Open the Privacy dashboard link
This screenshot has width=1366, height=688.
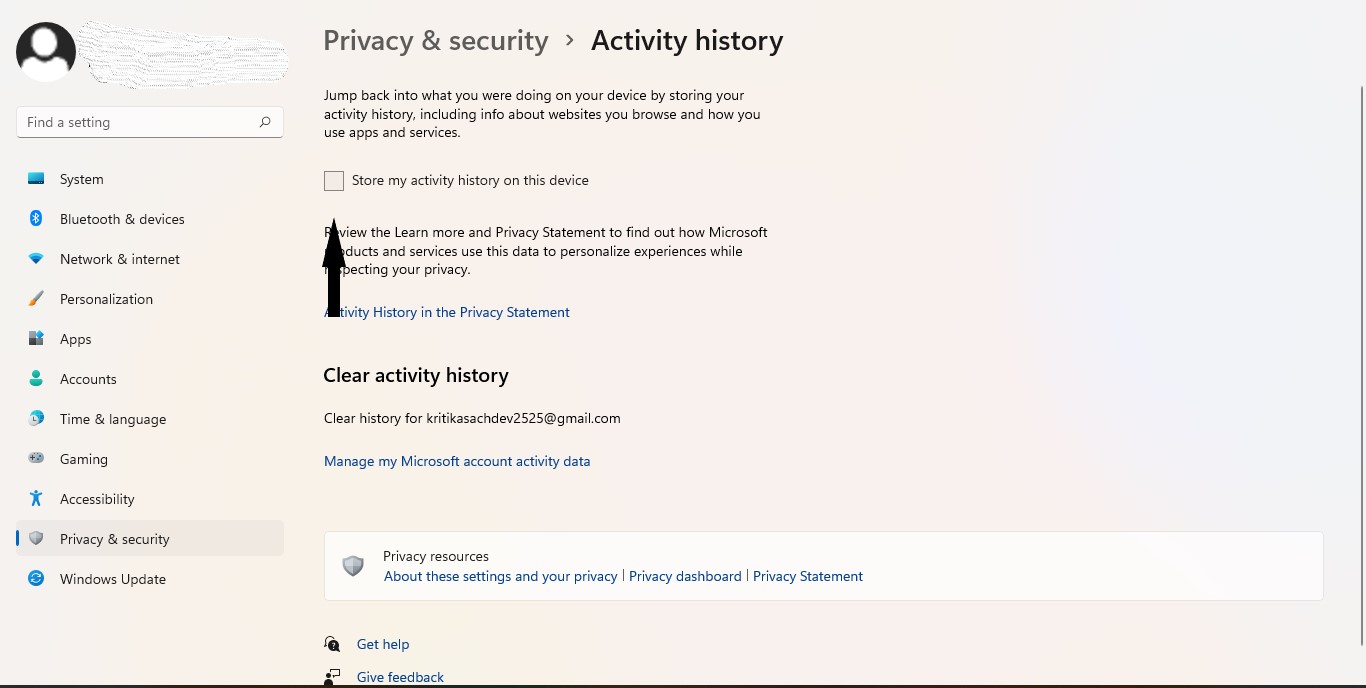tap(685, 576)
